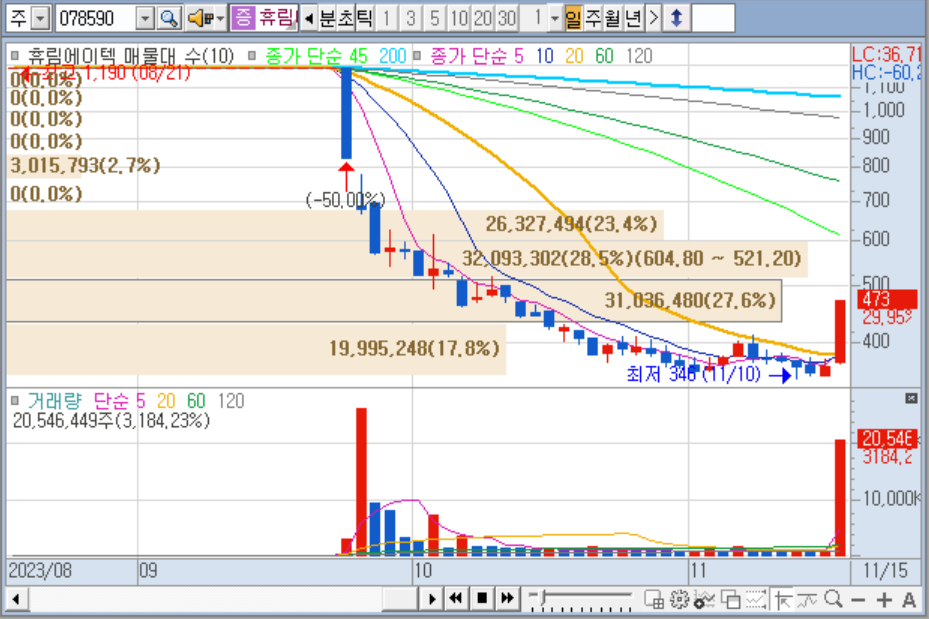Image resolution: width=929 pixels, height=619 pixels.
Task: Open chart settings gear icon
Action: tap(679, 599)
